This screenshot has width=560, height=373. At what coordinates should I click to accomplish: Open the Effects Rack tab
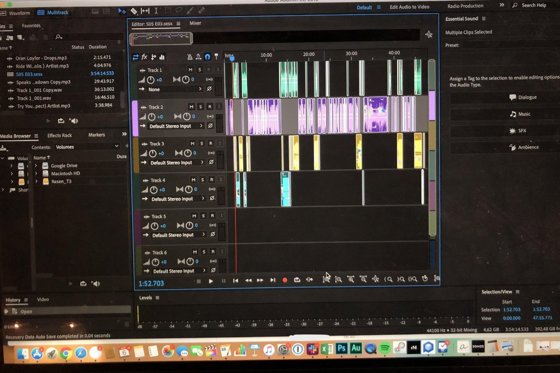click(x=60, y=135)
